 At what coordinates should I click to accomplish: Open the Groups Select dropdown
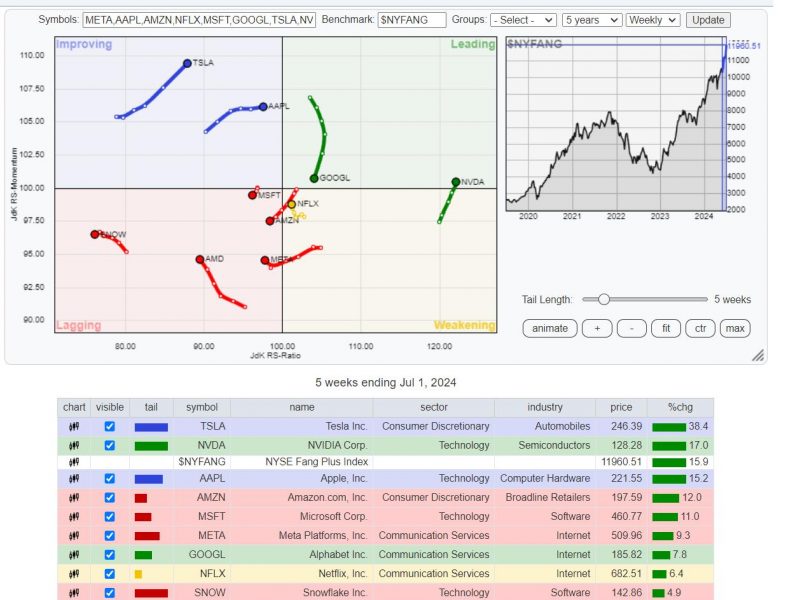523,20
